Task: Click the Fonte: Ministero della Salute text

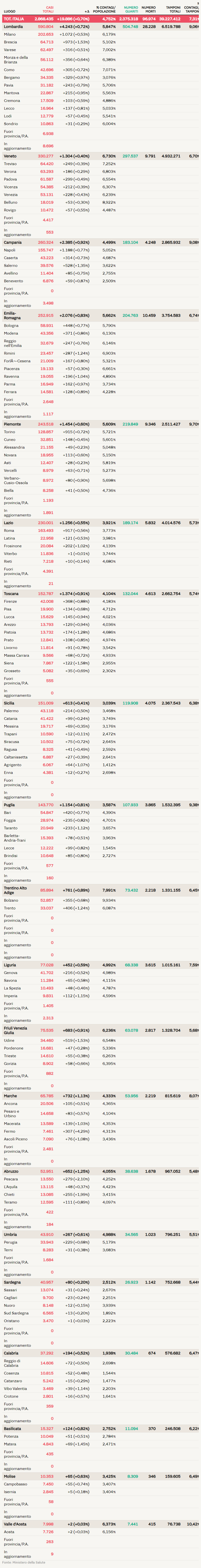Action: click(23, 1562)
